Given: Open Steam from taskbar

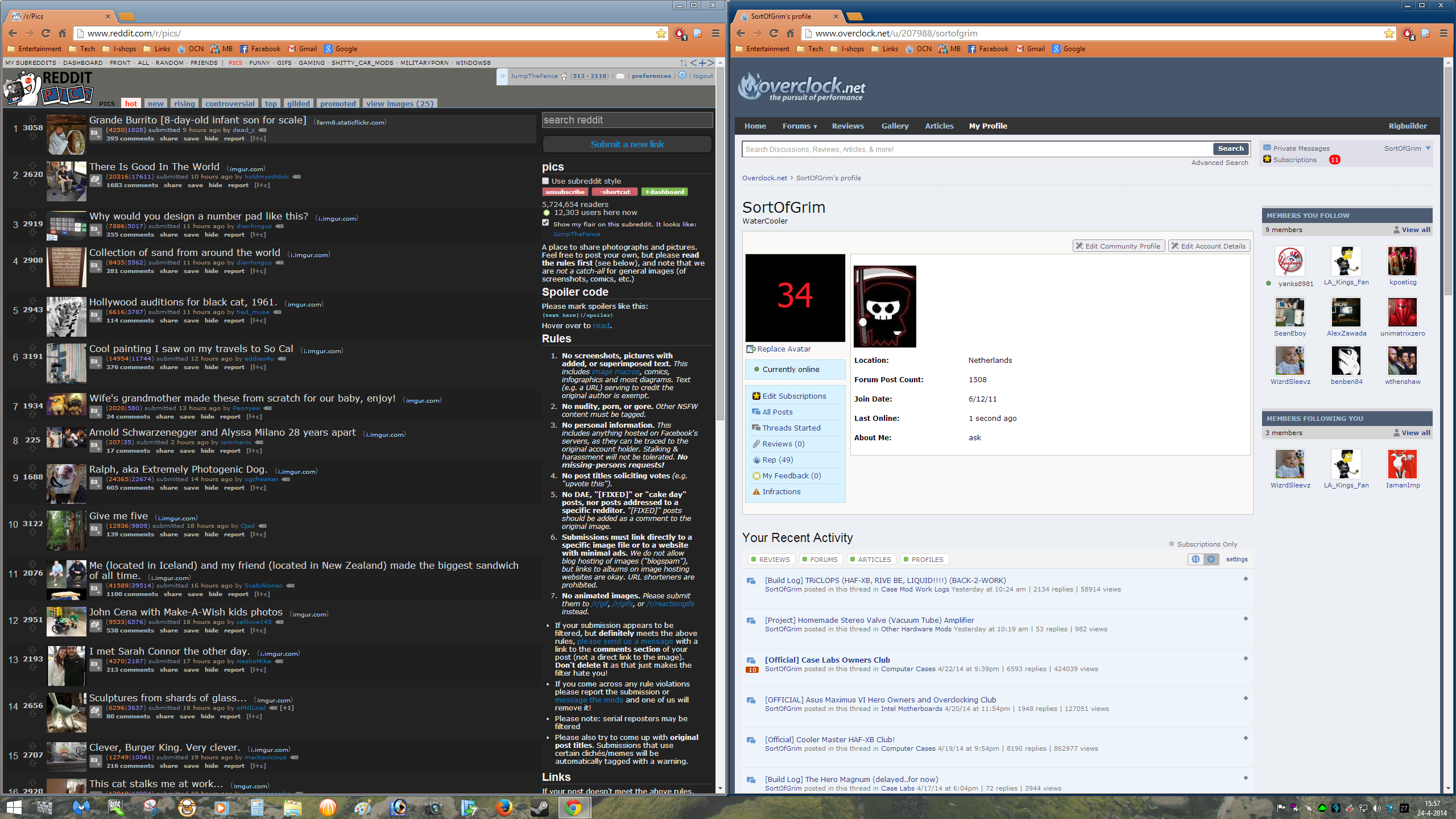Looking at the screenshot, I should (539, 807).
